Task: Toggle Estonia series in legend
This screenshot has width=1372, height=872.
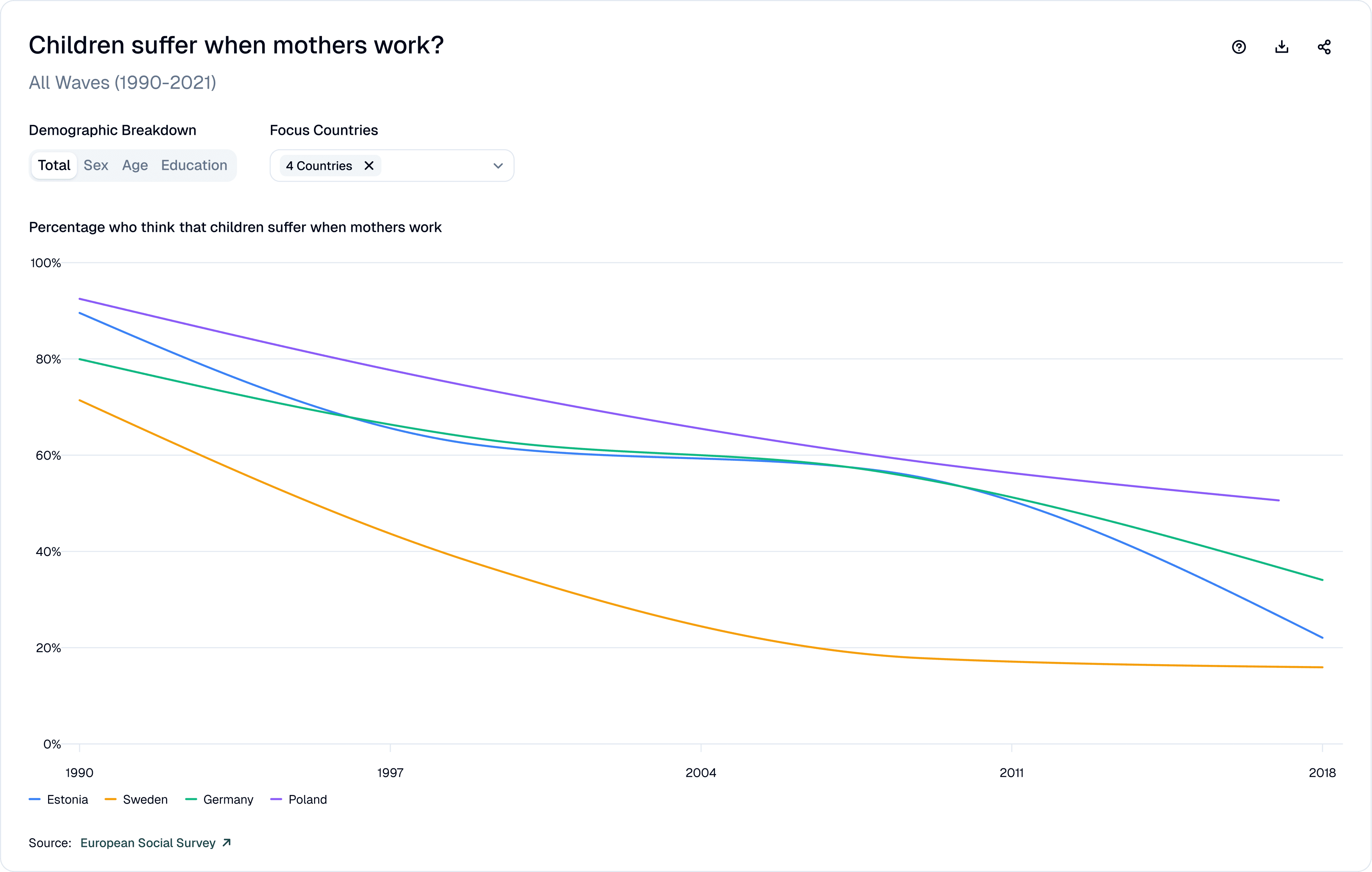Action: click(59, 799)
